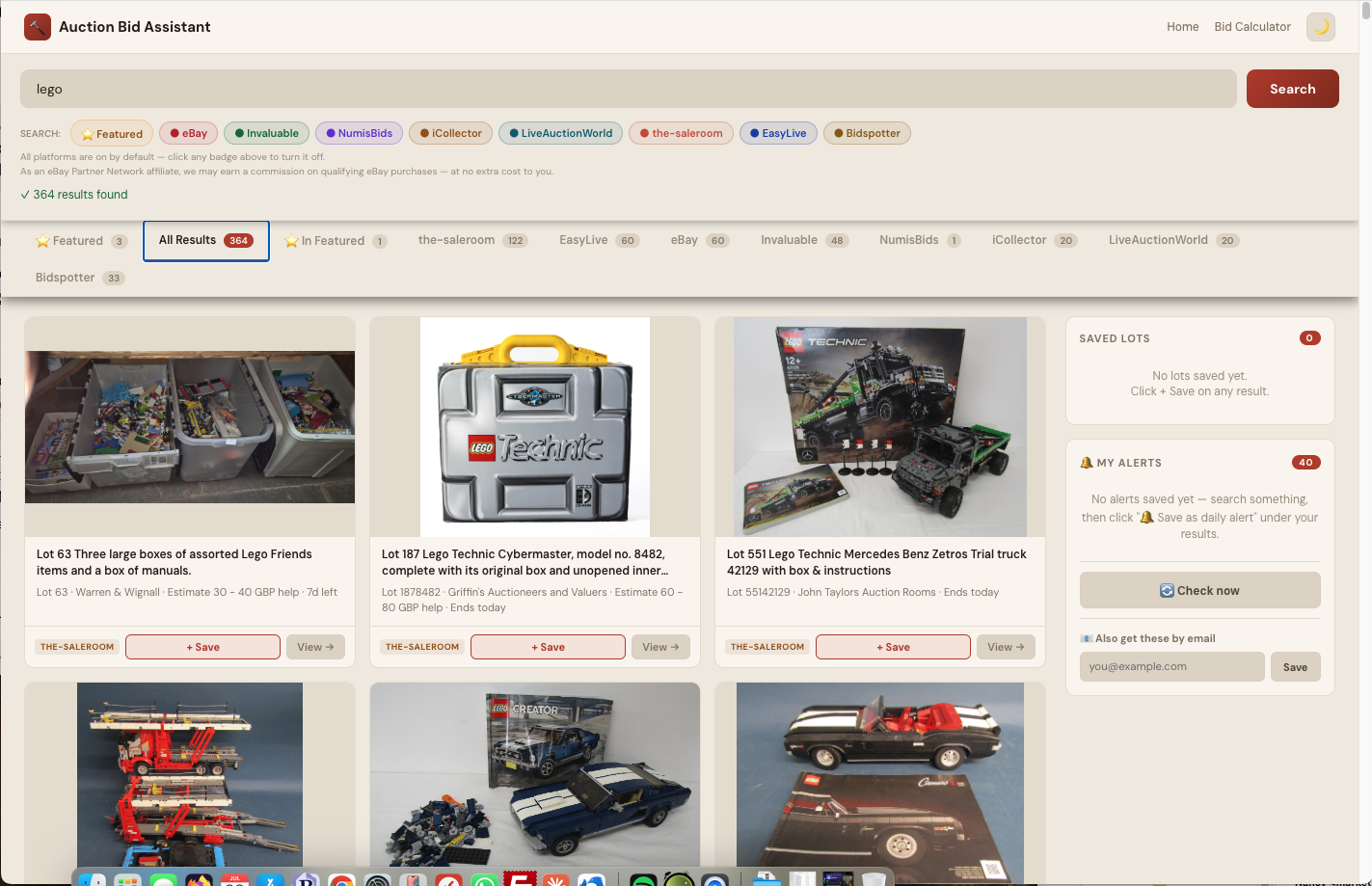This screenshot has width=1372, height=886.
Task: Toggle the EasyLive platform badge
Action: 778,133
